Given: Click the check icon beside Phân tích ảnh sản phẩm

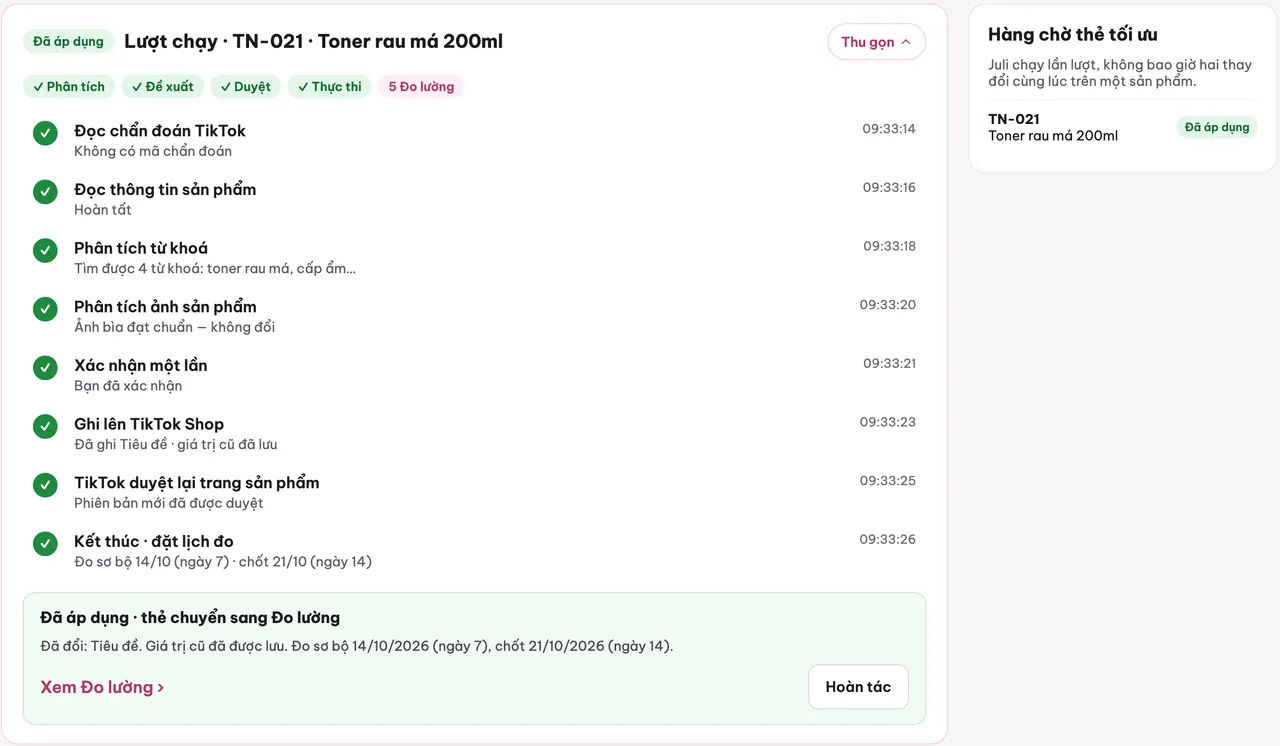Looking at the screenshot, I should tap(45, 309).
